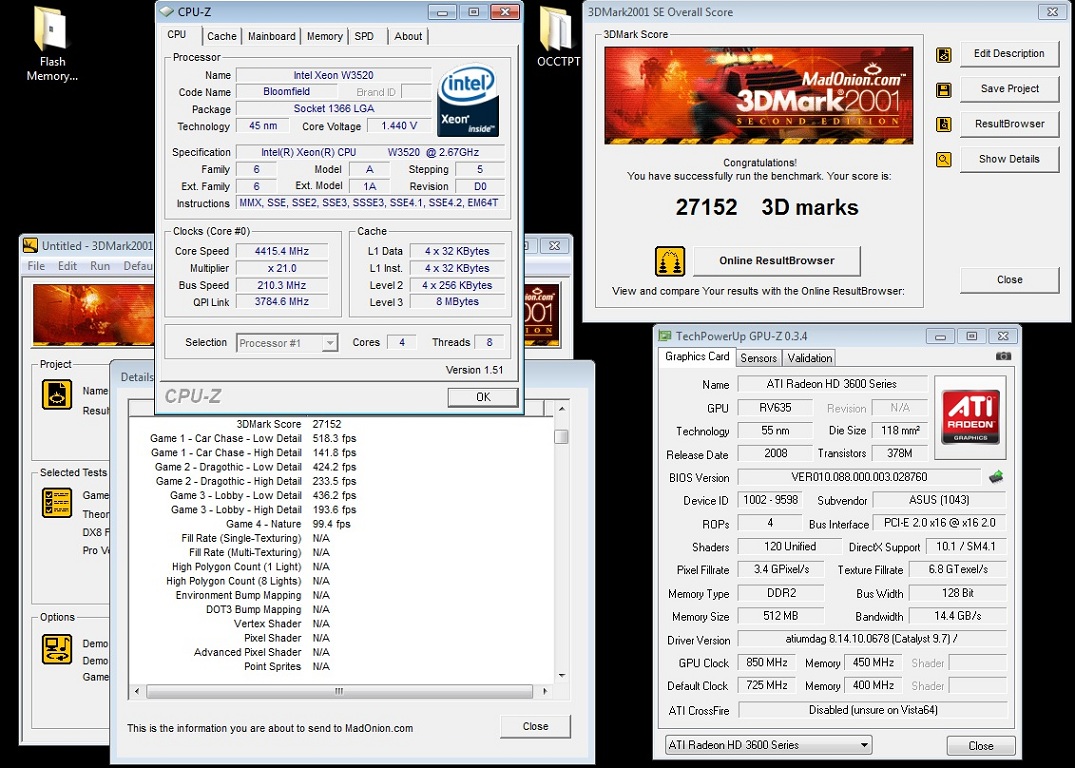The height and width of the screenshot is (768, 1075).
Task: Click the details list scroll left arrow
Action: coord(136,691)
